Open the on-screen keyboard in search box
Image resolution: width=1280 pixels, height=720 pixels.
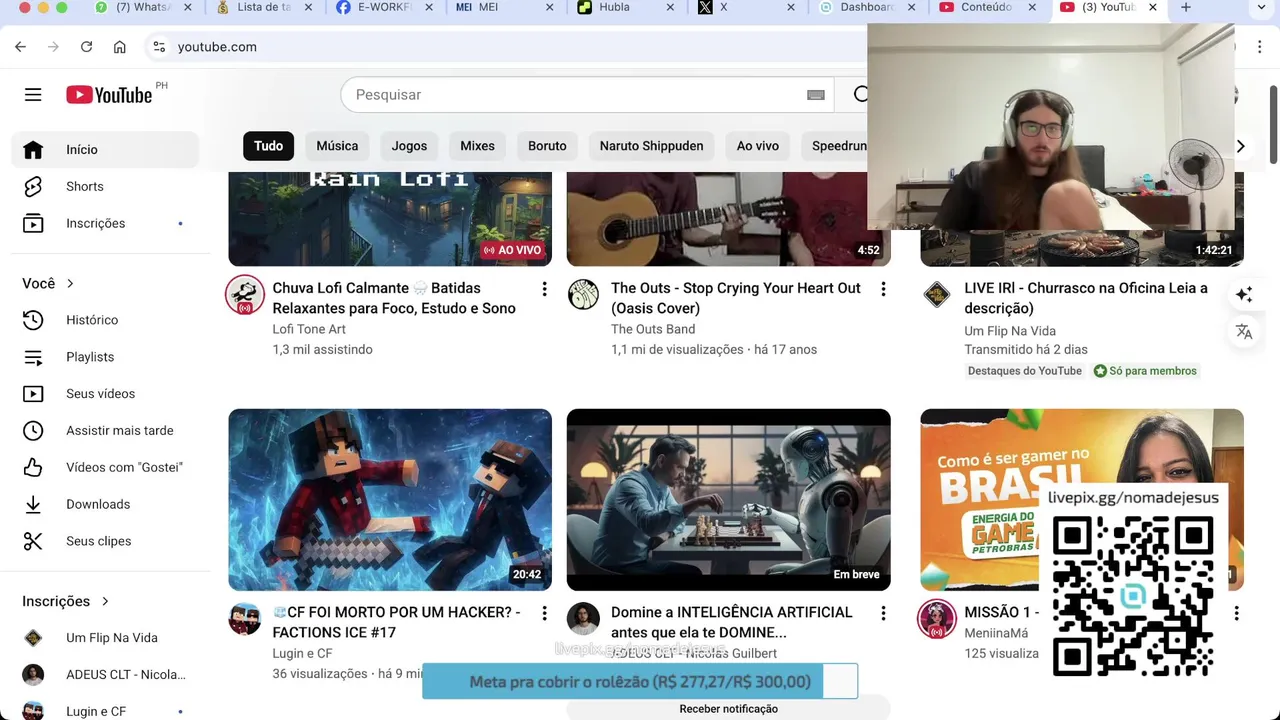(x=816, y=95)
